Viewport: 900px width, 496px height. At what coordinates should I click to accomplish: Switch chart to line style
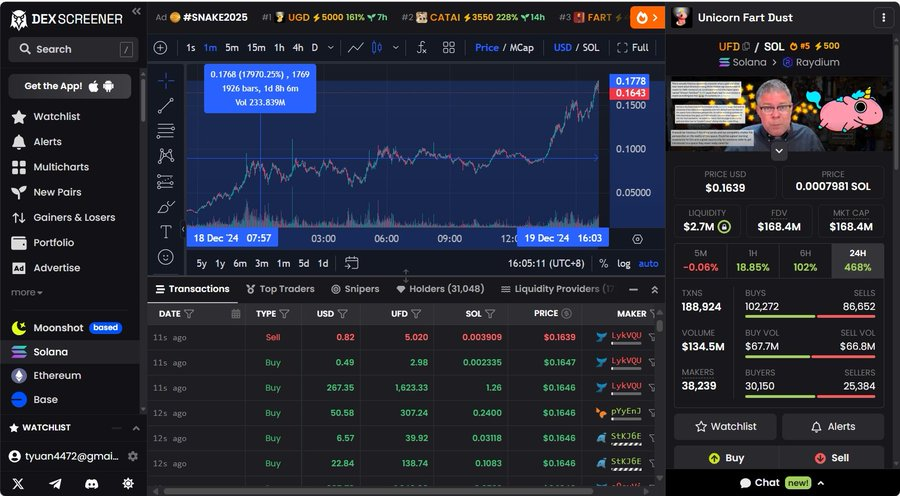coord(356,48)
